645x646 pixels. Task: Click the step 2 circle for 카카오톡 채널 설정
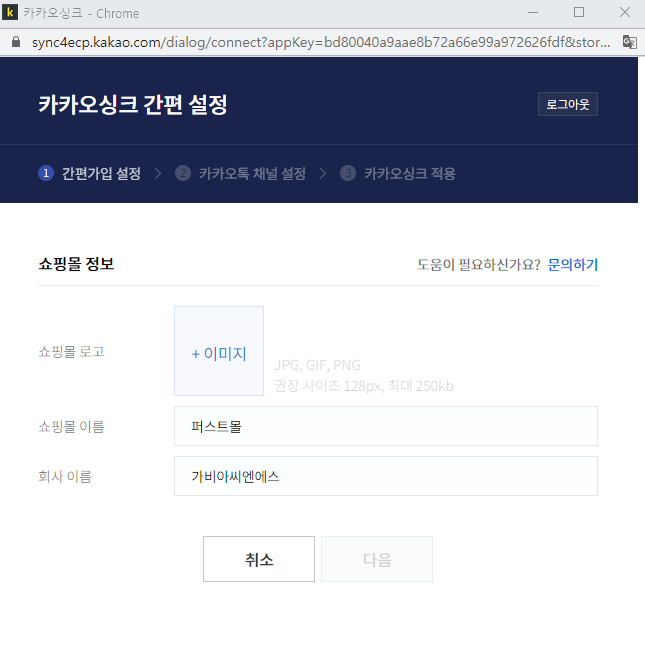183,173
